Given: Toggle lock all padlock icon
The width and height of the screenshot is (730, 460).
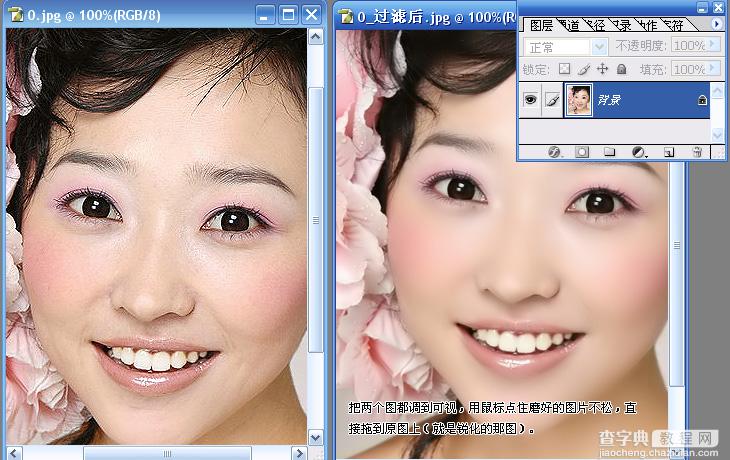Looking at the screenshot, I should (621, 69).
